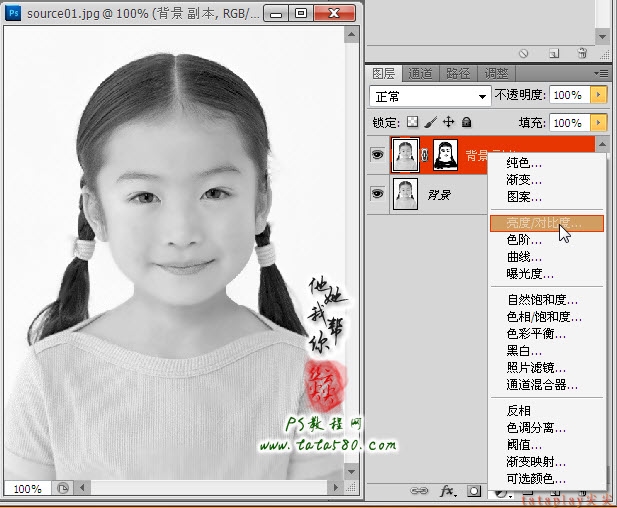The width and height of the screenshot is (617, 508).
Task: Select the 背景 副本 layer image thumbnail
Action: coord(405,155)
